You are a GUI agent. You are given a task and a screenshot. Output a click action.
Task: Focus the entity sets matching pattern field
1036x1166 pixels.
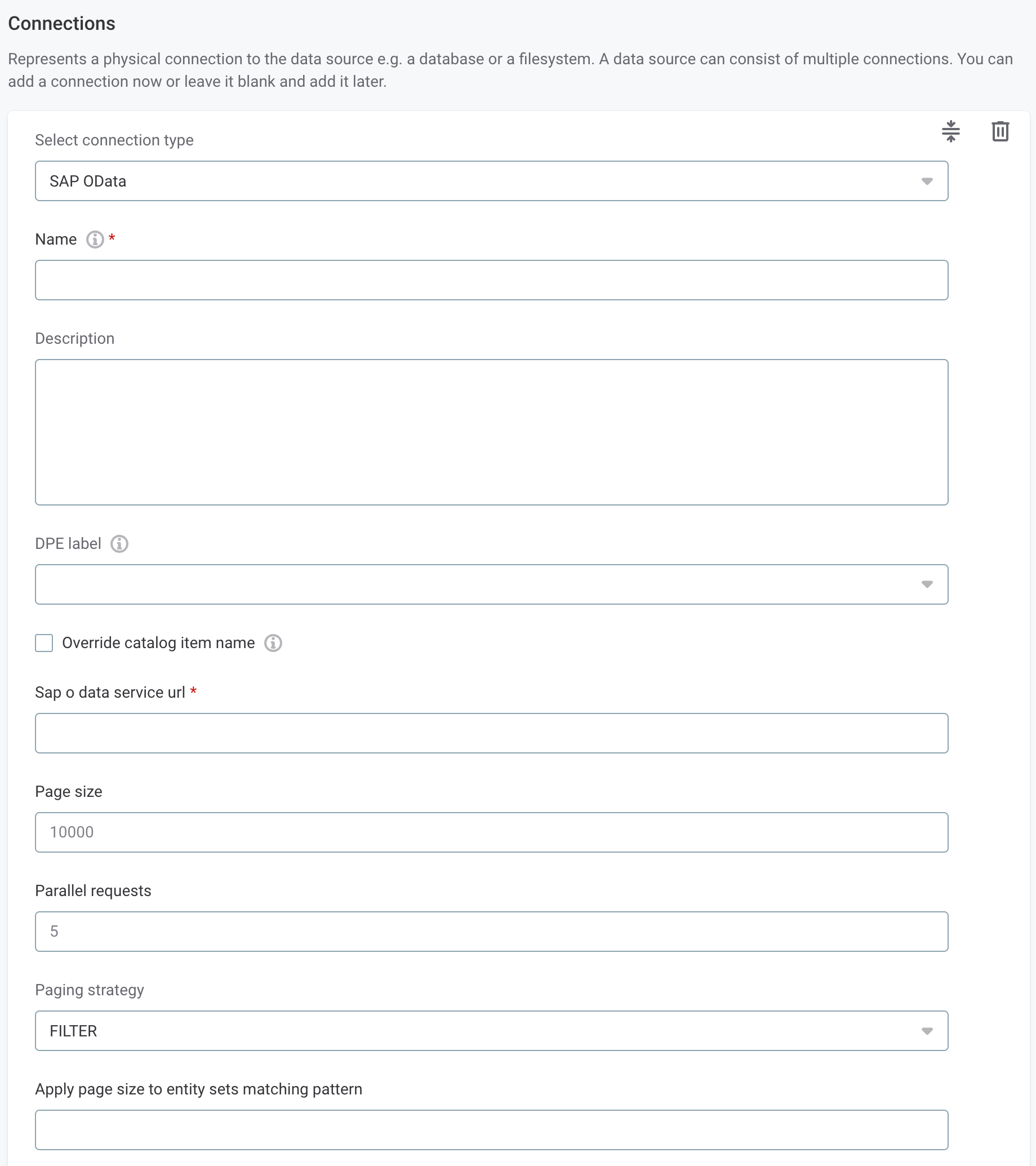click(x=491, y=1130)
